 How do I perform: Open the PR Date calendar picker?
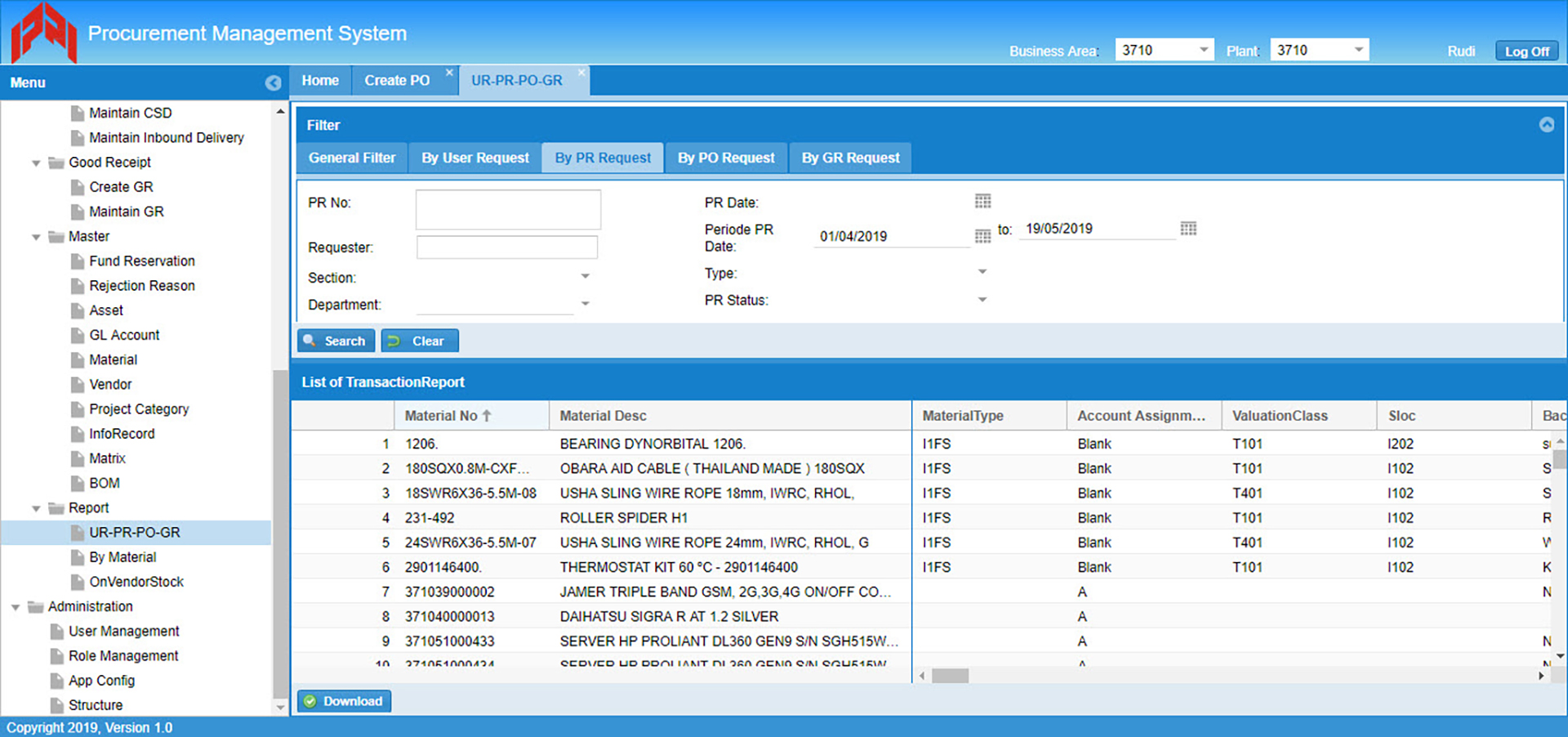pyautogui.click(x=982, y=201)
